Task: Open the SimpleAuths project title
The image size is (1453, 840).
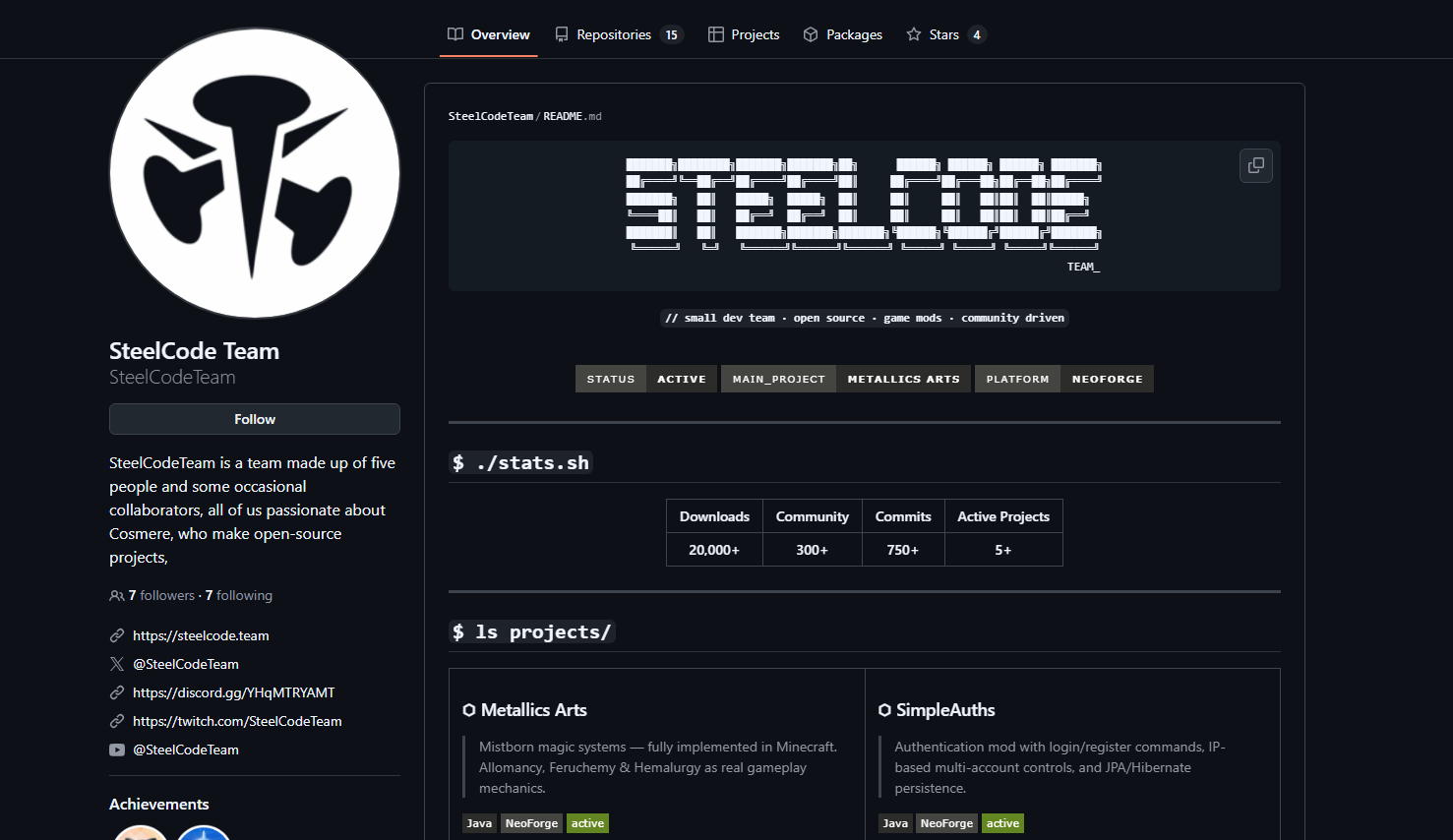Action: tap(945, 710)
